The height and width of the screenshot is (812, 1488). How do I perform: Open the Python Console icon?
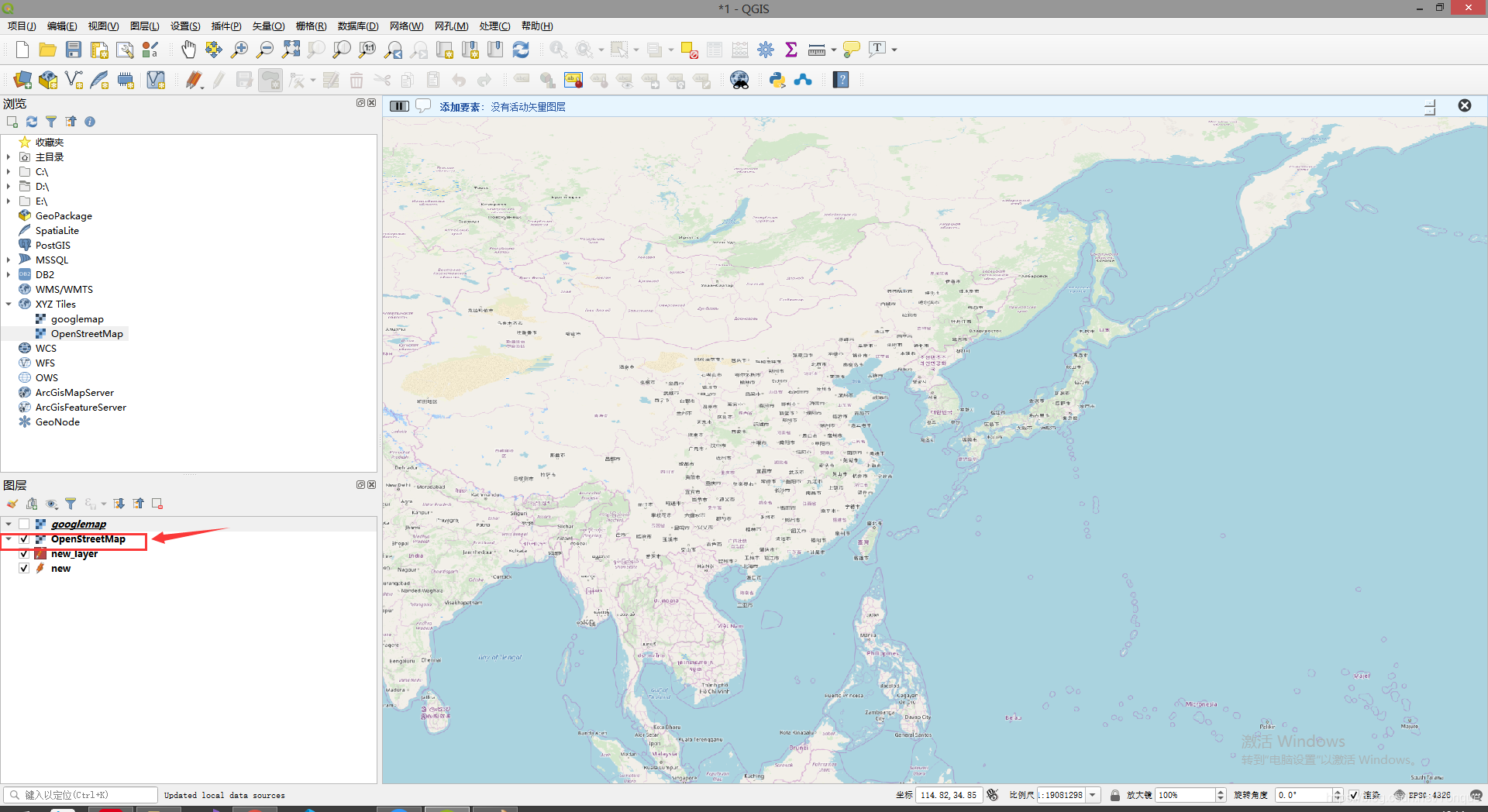click(777, 80)
